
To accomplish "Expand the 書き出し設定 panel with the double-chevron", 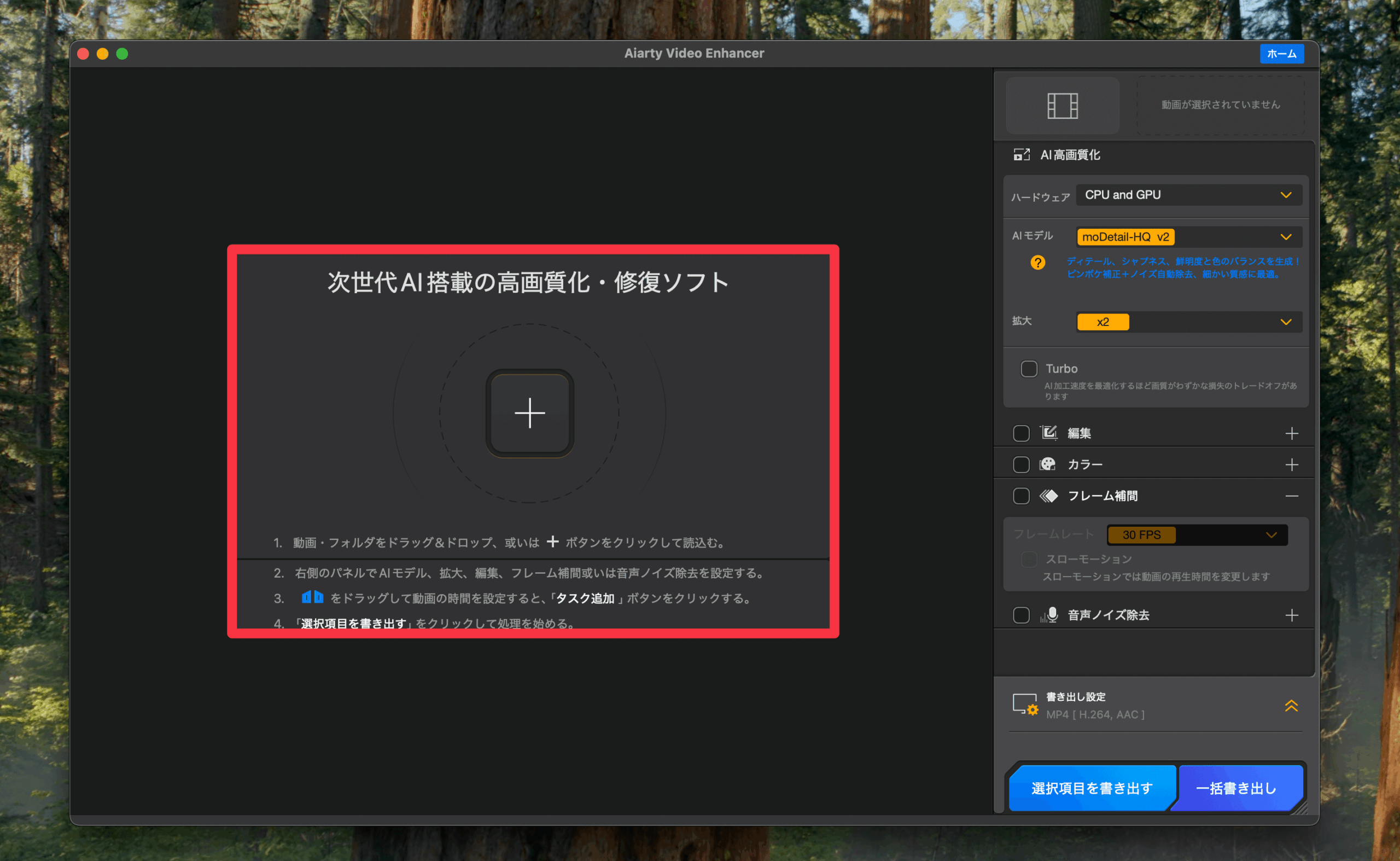I will pyautogui.click(x=1291, y=706).
